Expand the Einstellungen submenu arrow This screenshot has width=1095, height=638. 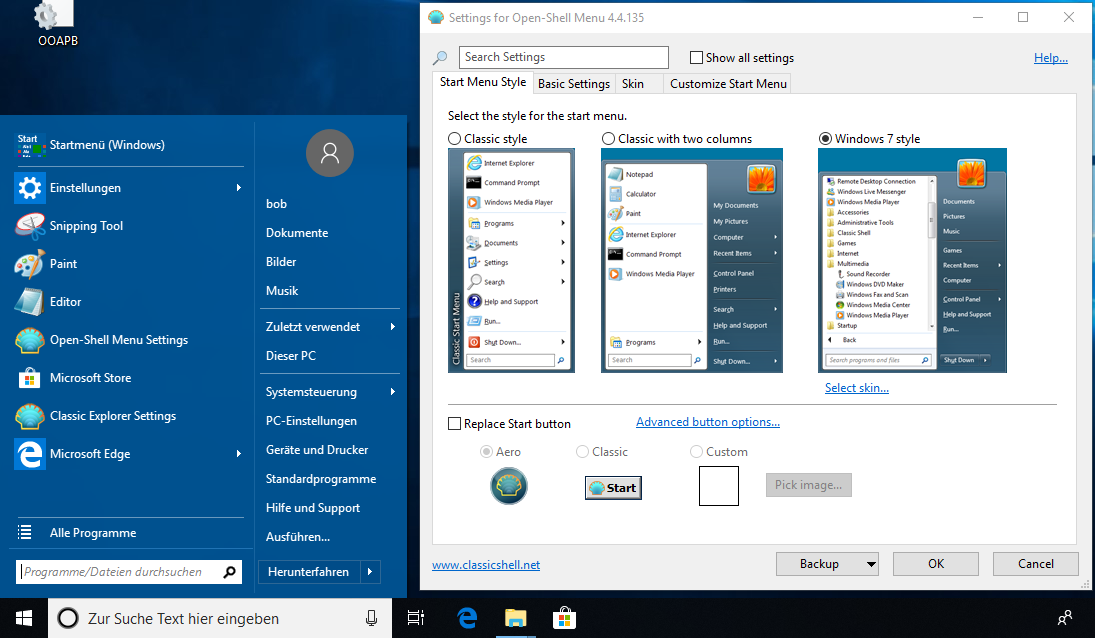tap(238, 188)
